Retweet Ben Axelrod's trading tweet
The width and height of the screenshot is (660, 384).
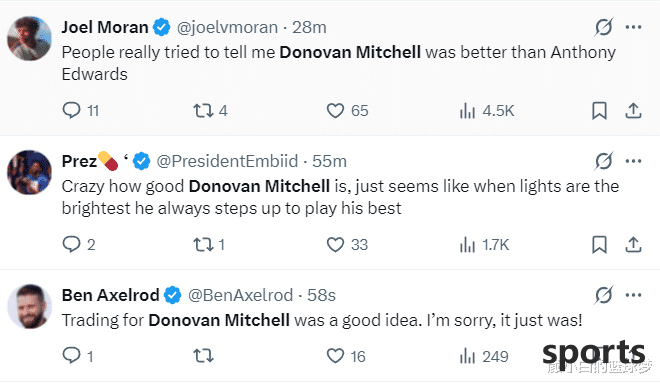pyautogui.click(x=203, y=356)
